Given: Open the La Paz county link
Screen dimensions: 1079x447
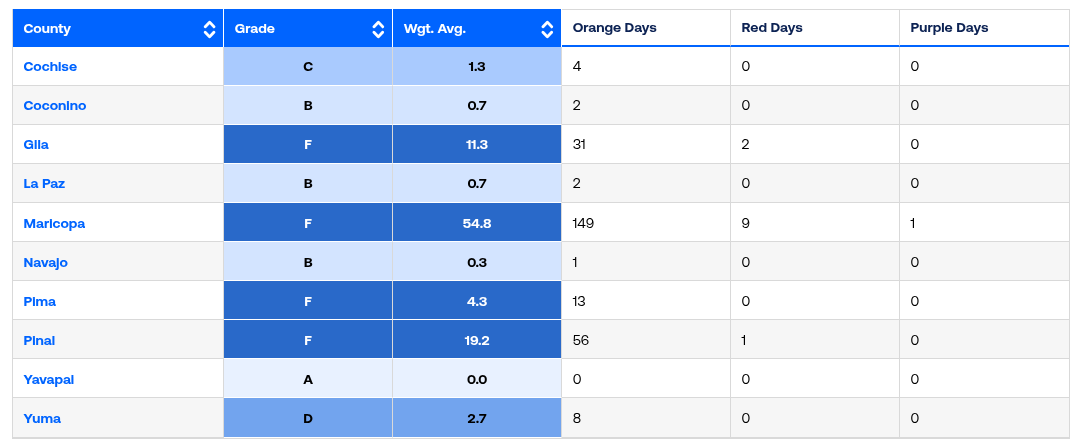Looking at the screenshot, I should coord(44,184).
